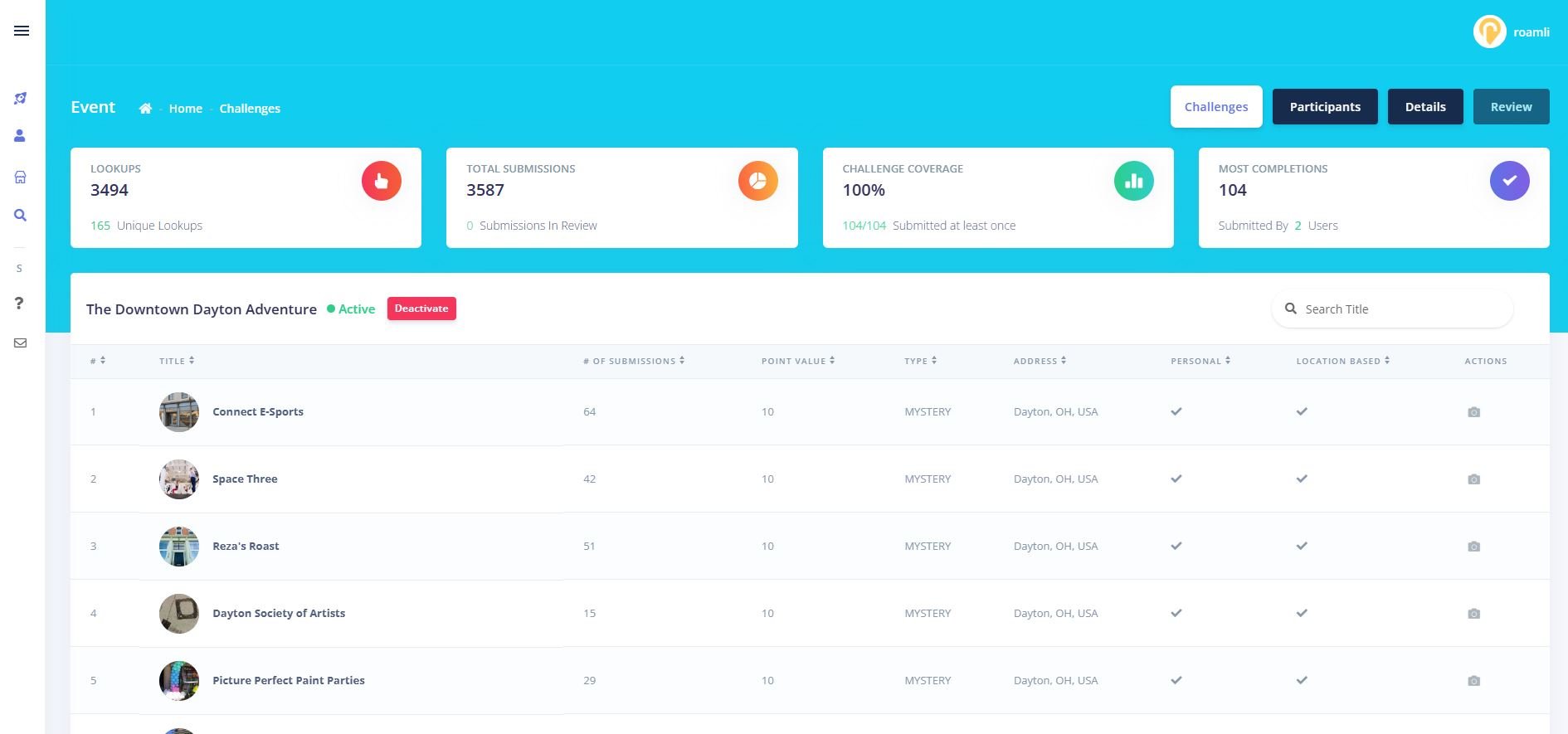Click the roamli username text

(x=1531, y=32)
